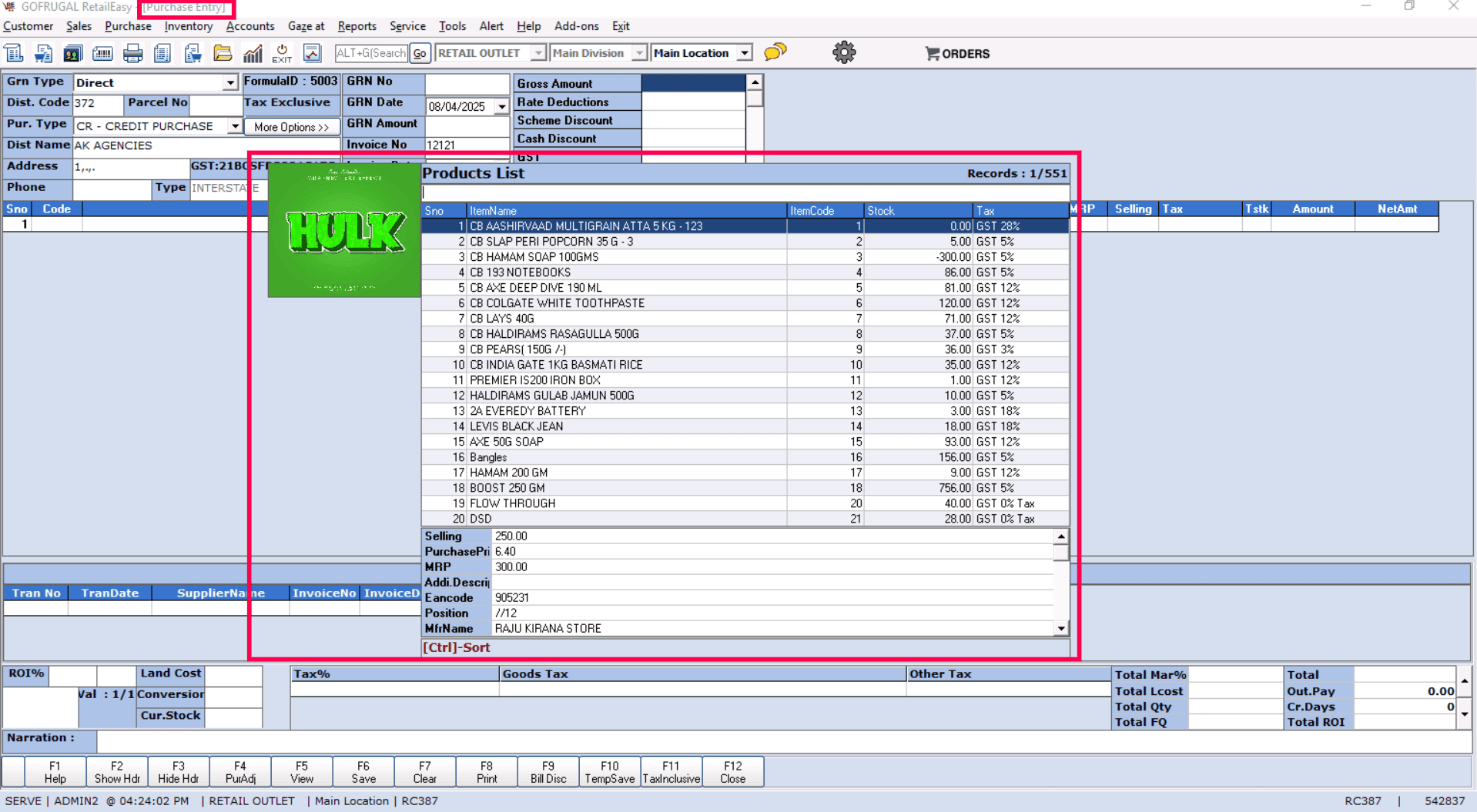Open the GRN Date picker dropdown
1477x812 pixels.
click(x=502, y=106)
